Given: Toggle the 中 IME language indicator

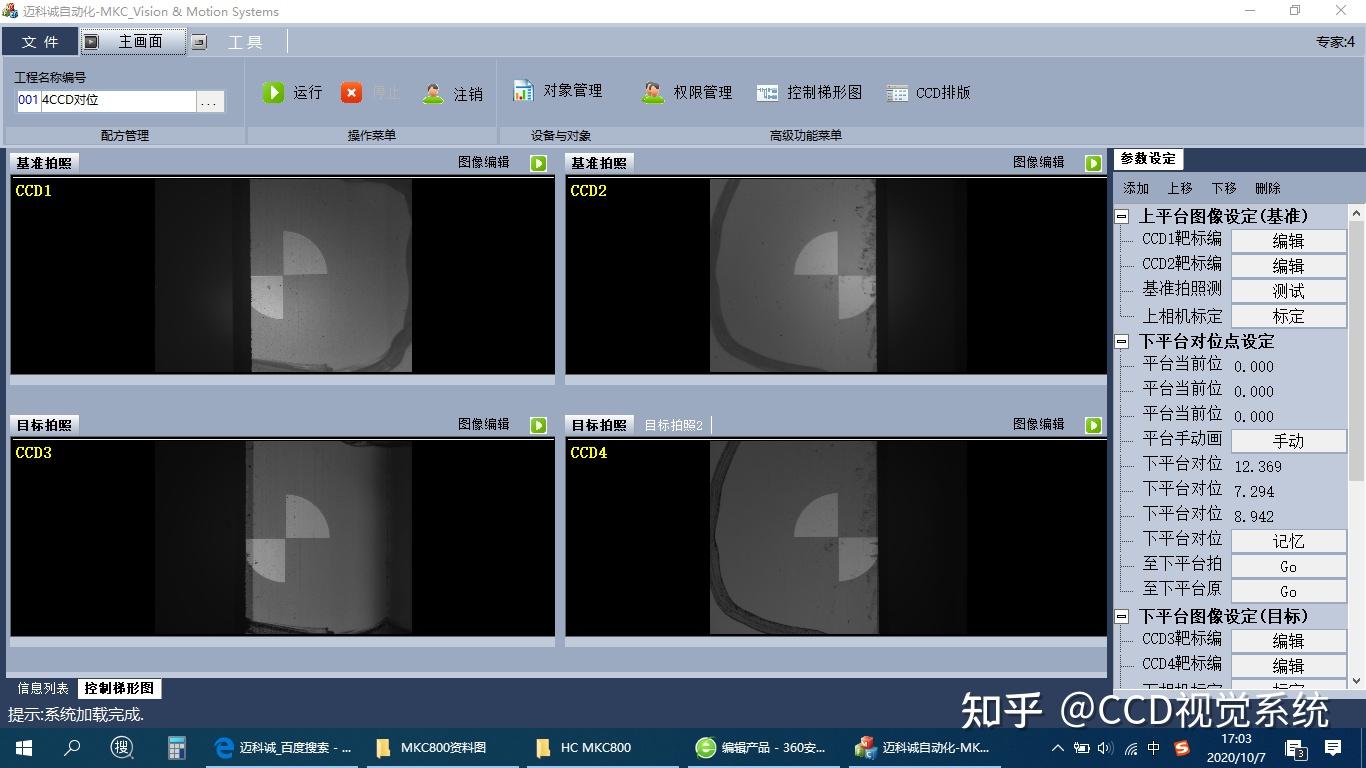Looking at the screenshot, I should (x=1154, y=748).
